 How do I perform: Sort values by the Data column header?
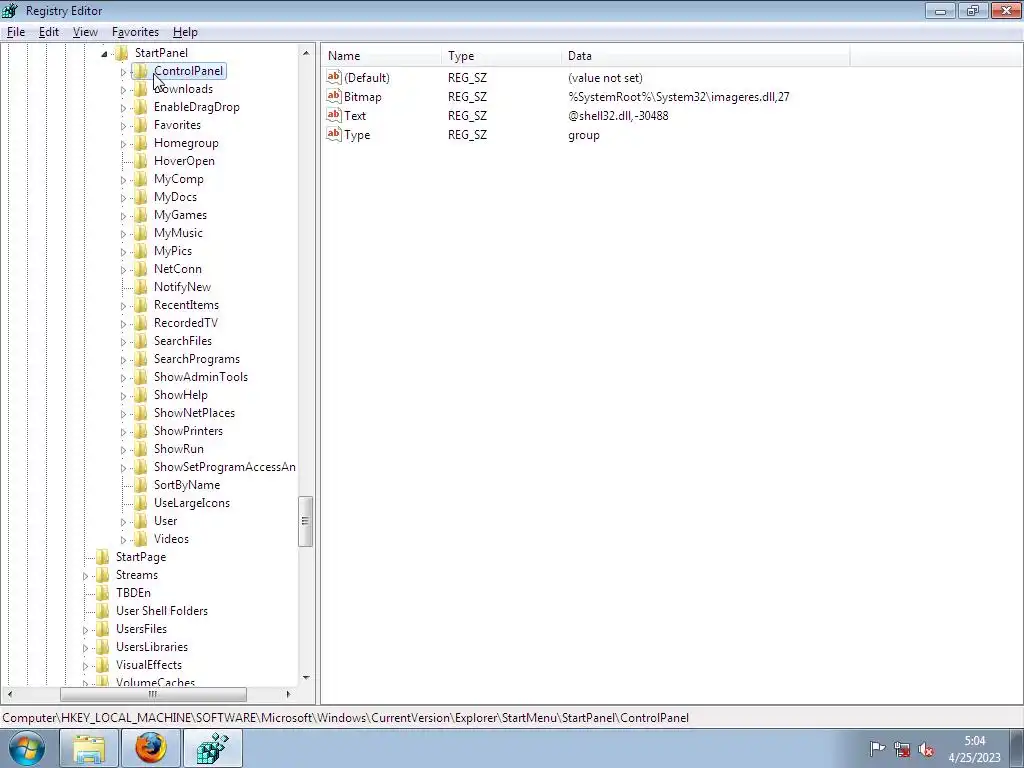pyautogui.click(x=705, y=56)
